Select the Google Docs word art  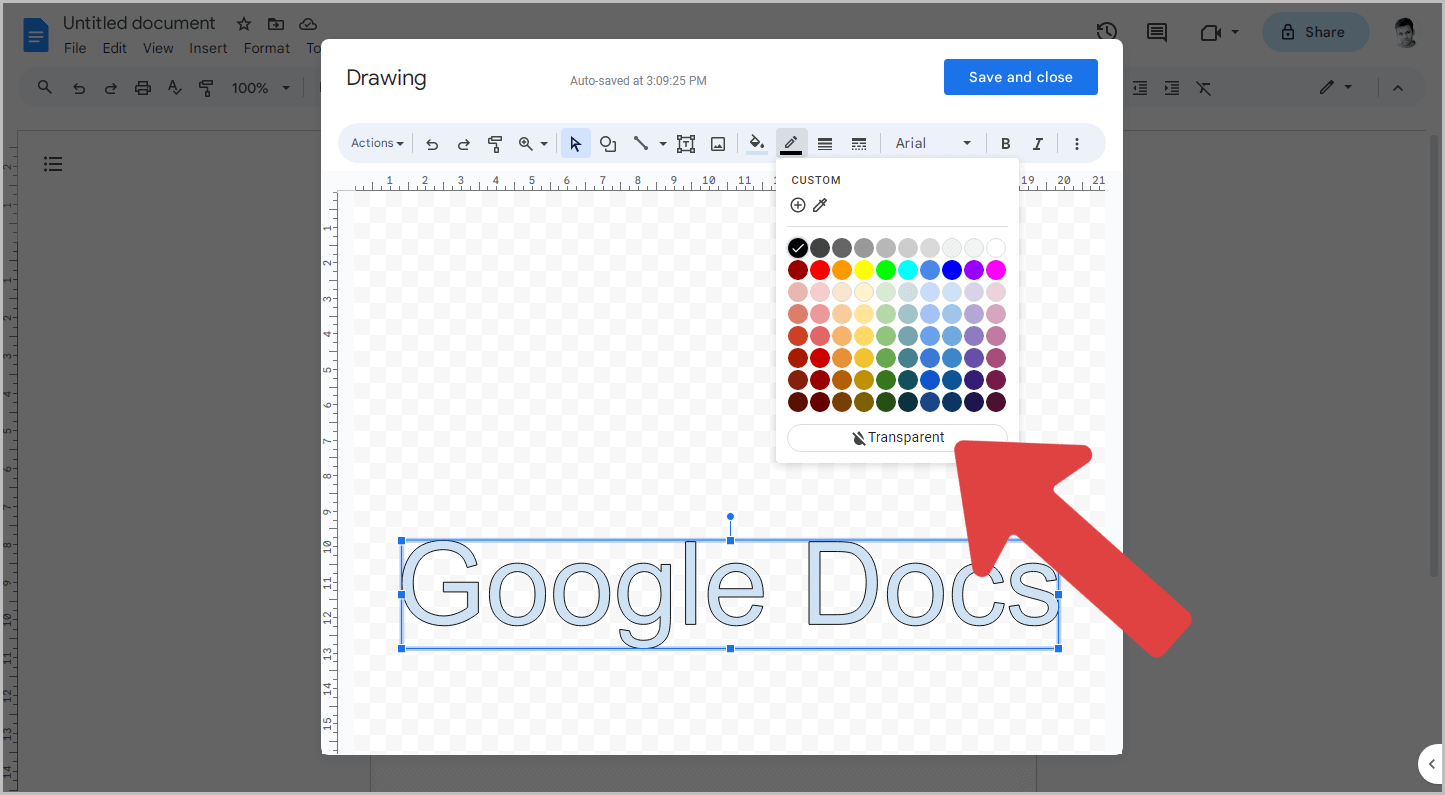click(x=730, y=594)
